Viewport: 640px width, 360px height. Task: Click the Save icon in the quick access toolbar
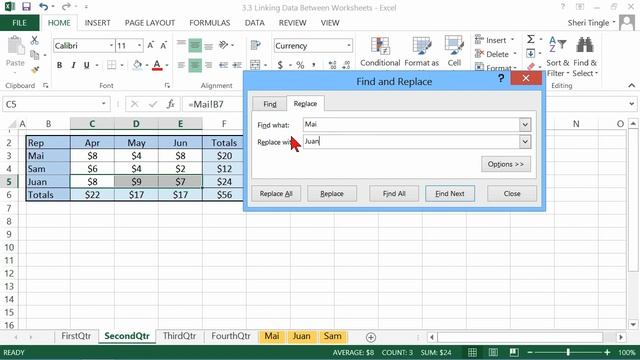[27, 7]
